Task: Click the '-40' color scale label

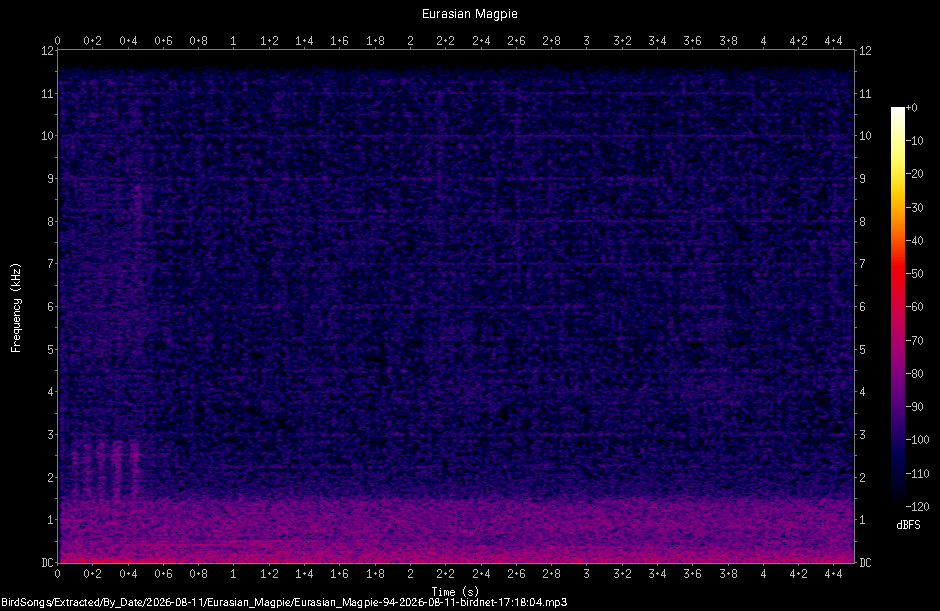Action: [x=914, y=240]
